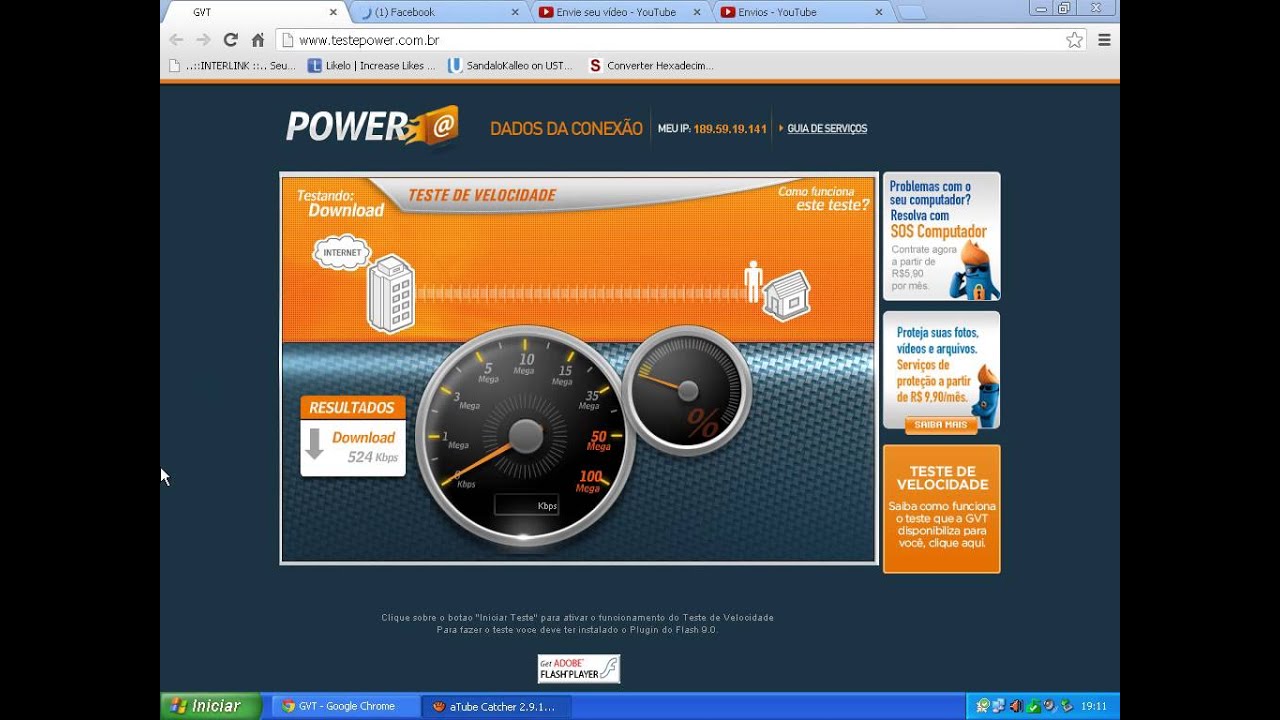The image size is (1280, 720).
Task: Switch to the GVT tab
Action: pos(253,12)
